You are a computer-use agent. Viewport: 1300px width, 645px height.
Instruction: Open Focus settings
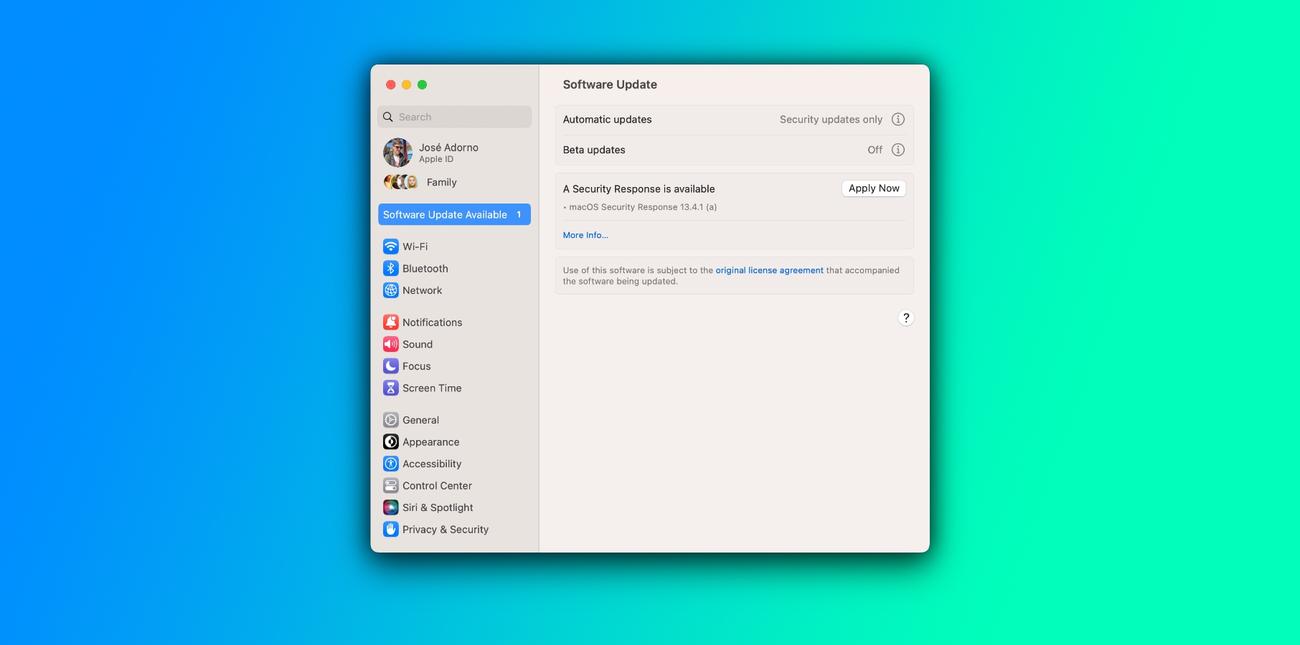pos(416,365)
